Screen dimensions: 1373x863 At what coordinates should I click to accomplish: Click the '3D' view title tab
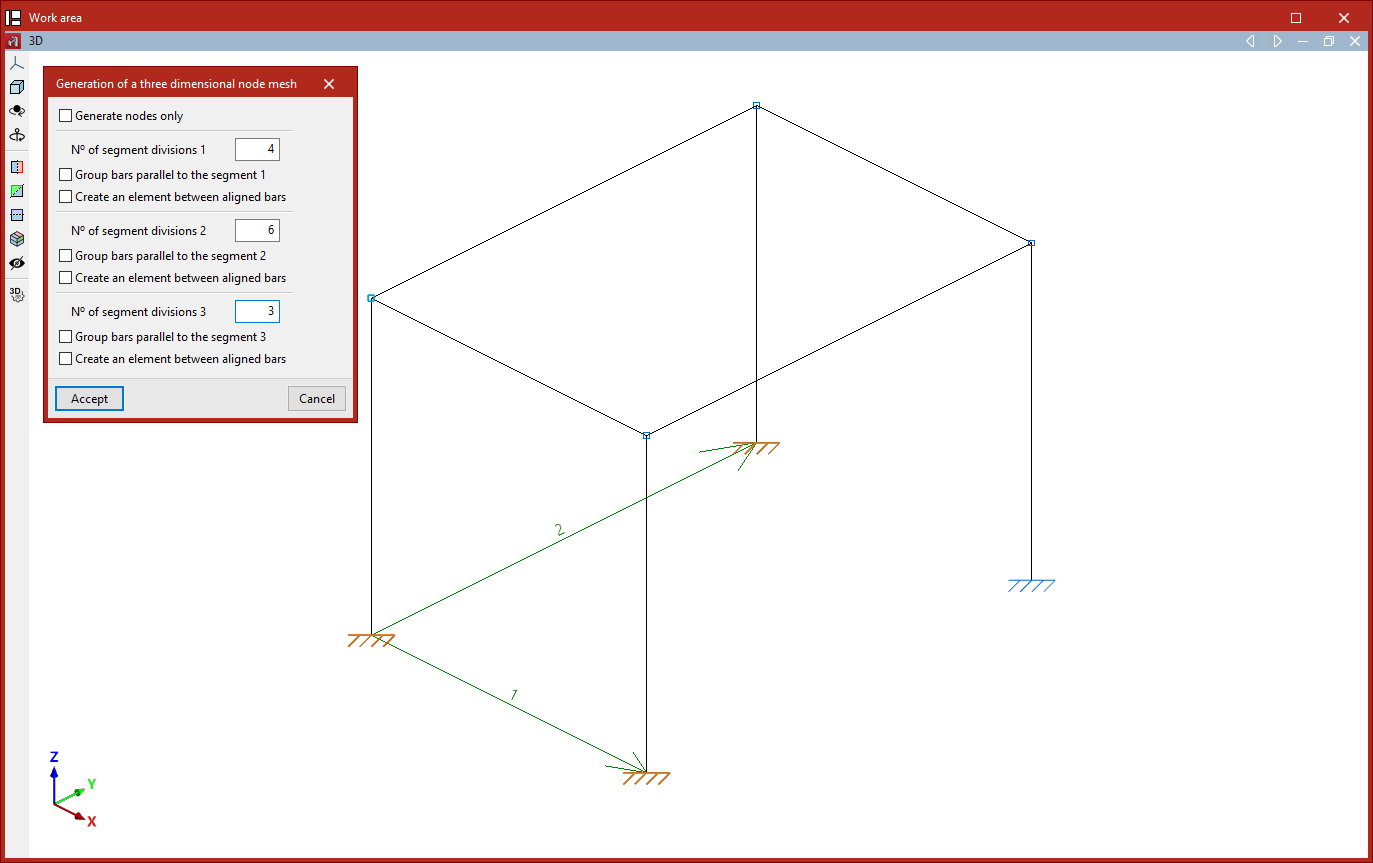(x=36, y=41)
